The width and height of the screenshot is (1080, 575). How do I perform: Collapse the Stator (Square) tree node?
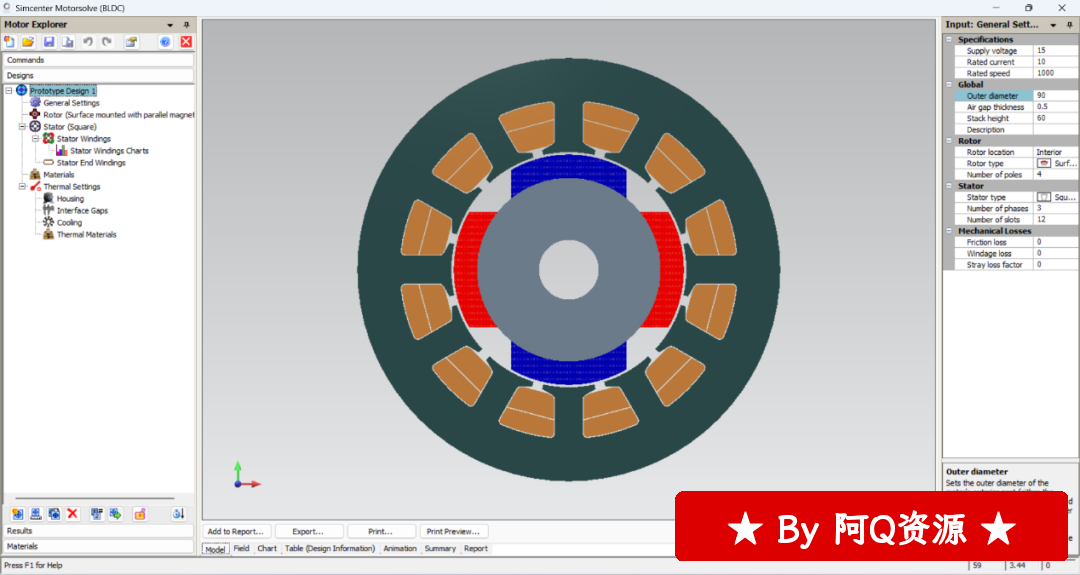coord(22,127)
